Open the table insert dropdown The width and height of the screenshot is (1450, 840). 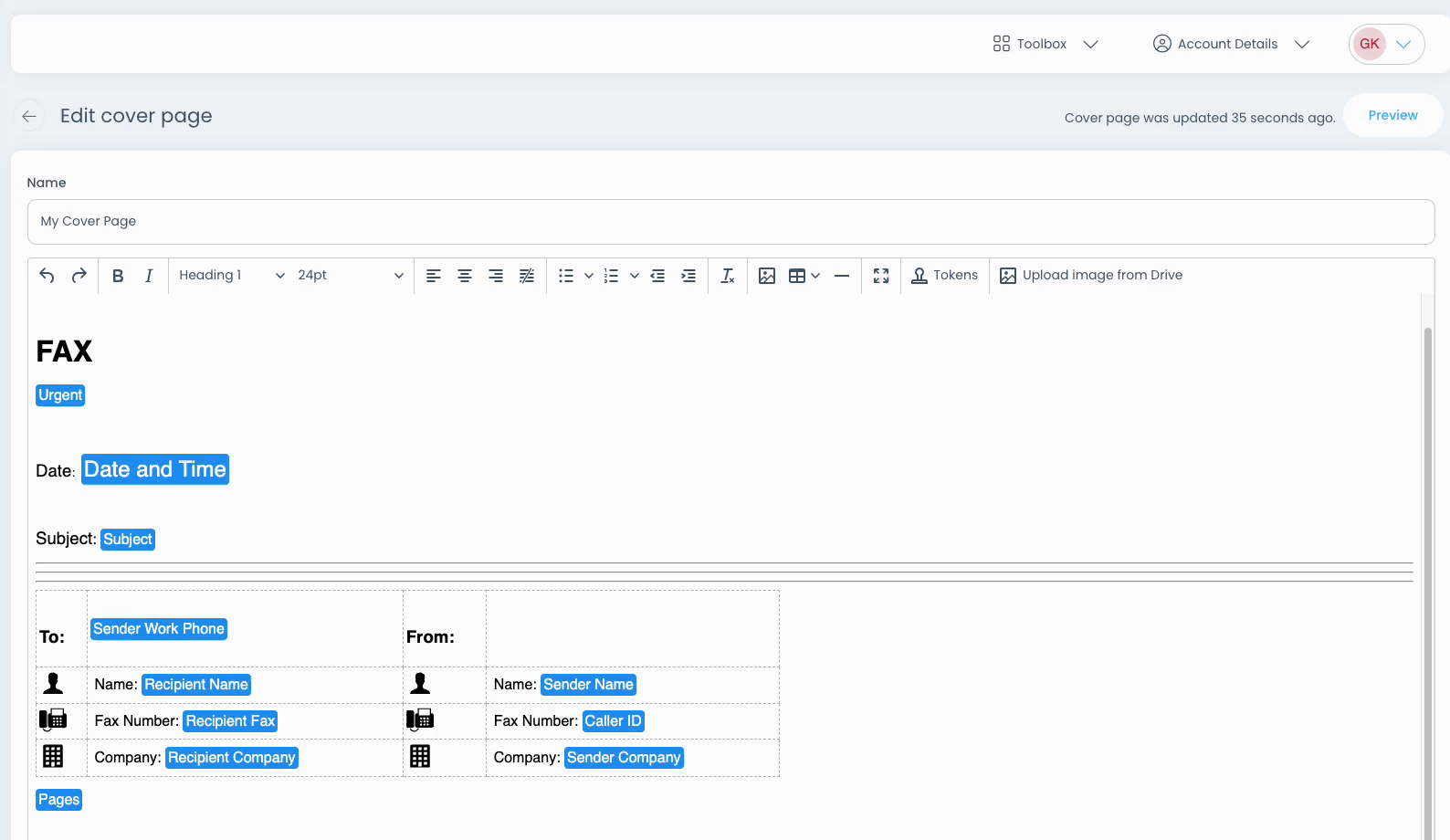click(804, 276)
